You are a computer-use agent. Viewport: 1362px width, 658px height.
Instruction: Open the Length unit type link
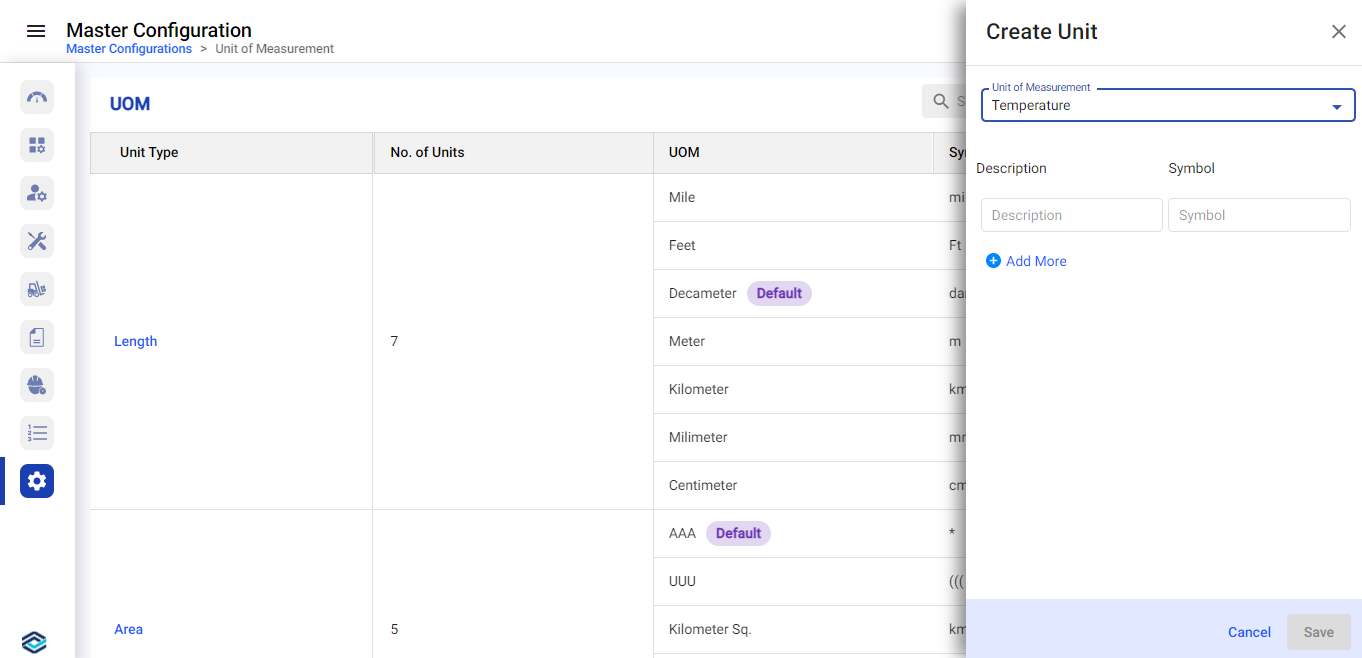coord(136,341)
